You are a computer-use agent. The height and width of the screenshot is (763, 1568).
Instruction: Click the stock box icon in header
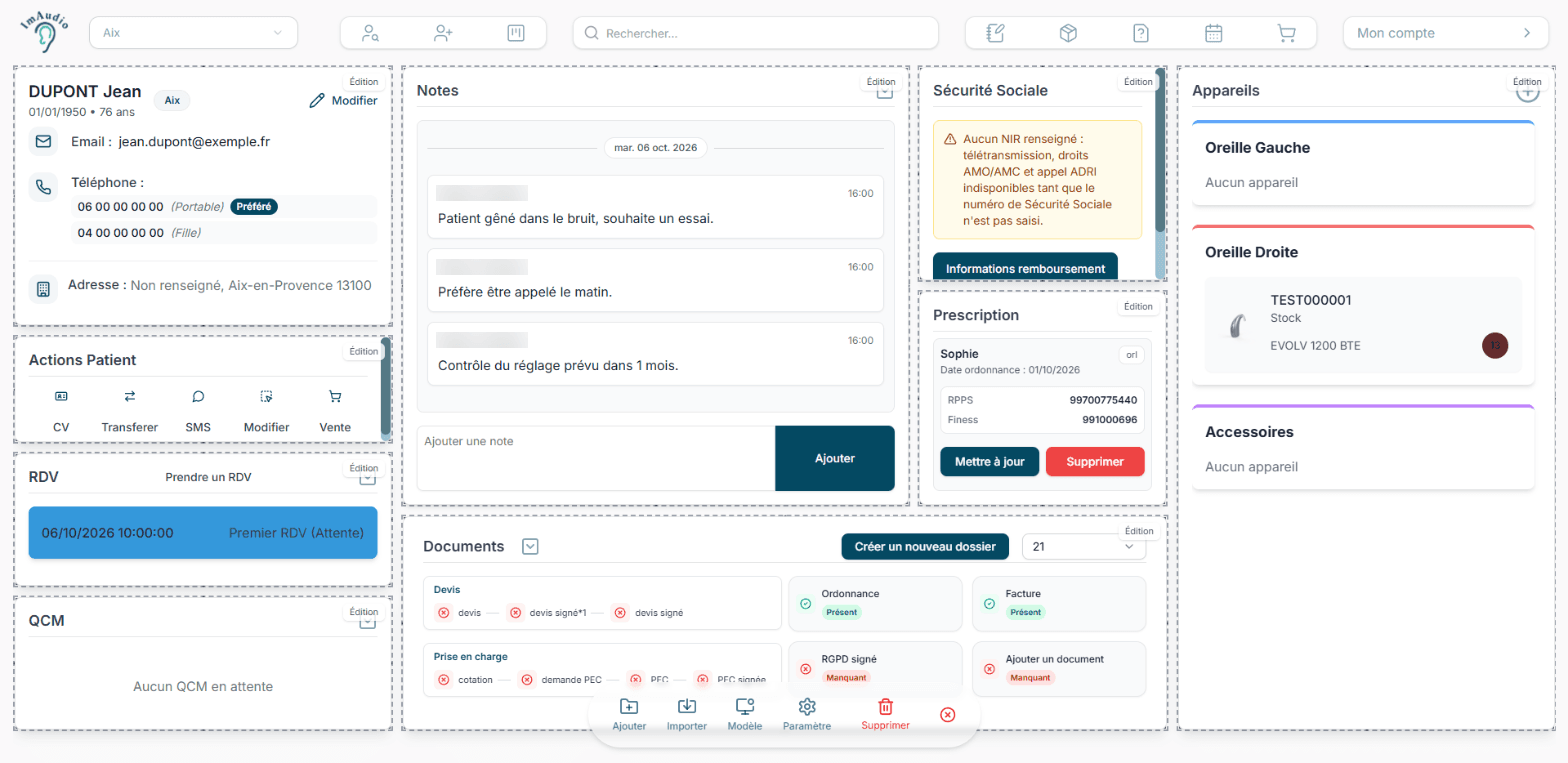1068,33
